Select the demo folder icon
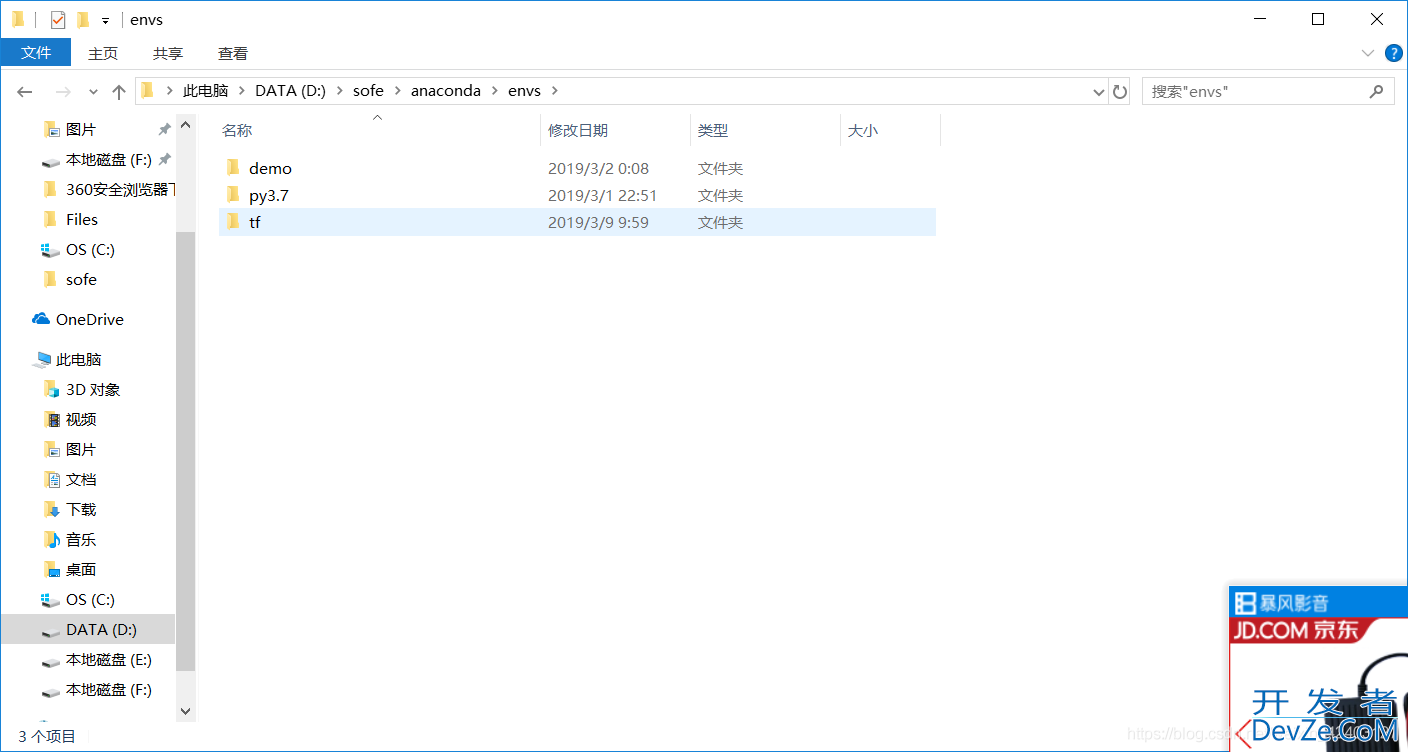1408x752 pixels. (x=232, y=167)
